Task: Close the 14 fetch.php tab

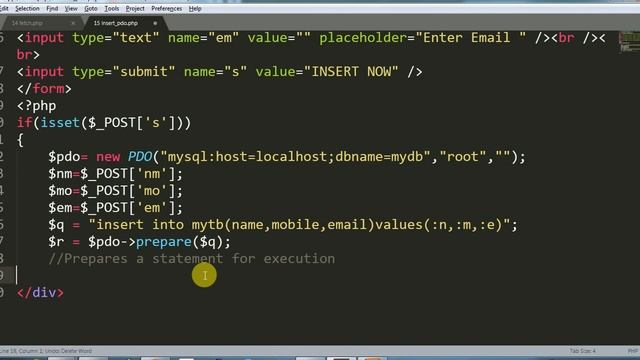Action: (73, 23)
